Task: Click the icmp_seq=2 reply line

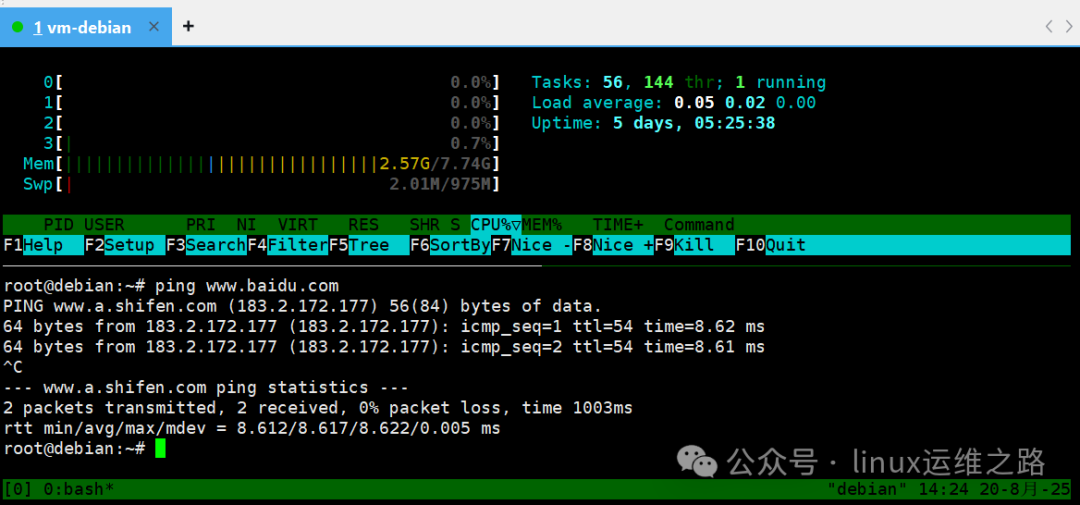Action: pos(384,347)
